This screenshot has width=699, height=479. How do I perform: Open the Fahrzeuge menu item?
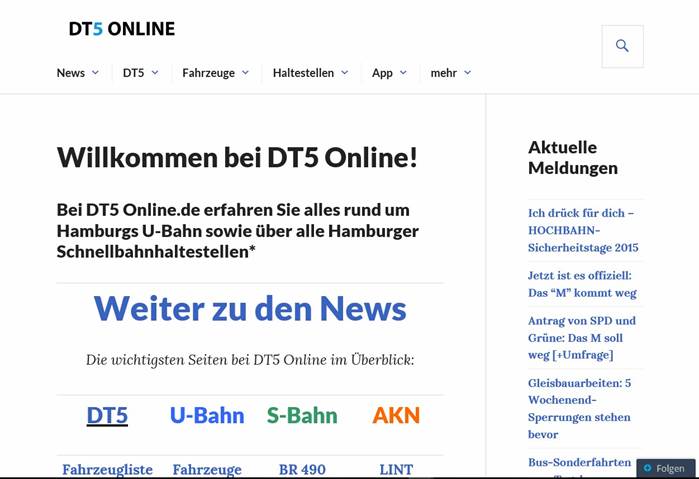(x=208, y=73)
